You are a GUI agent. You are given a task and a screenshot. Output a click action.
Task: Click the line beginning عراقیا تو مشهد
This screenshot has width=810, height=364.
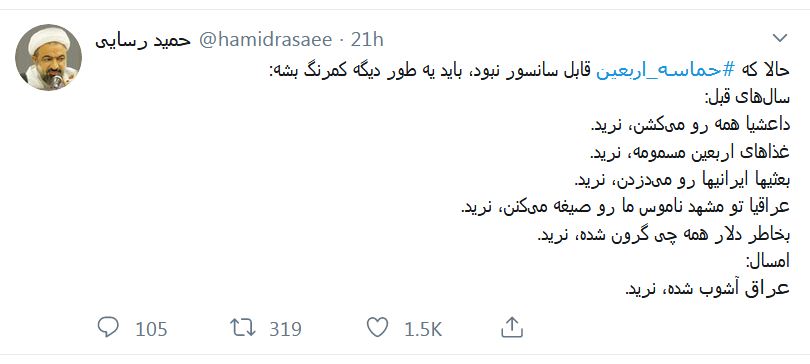tap(626, 207)
